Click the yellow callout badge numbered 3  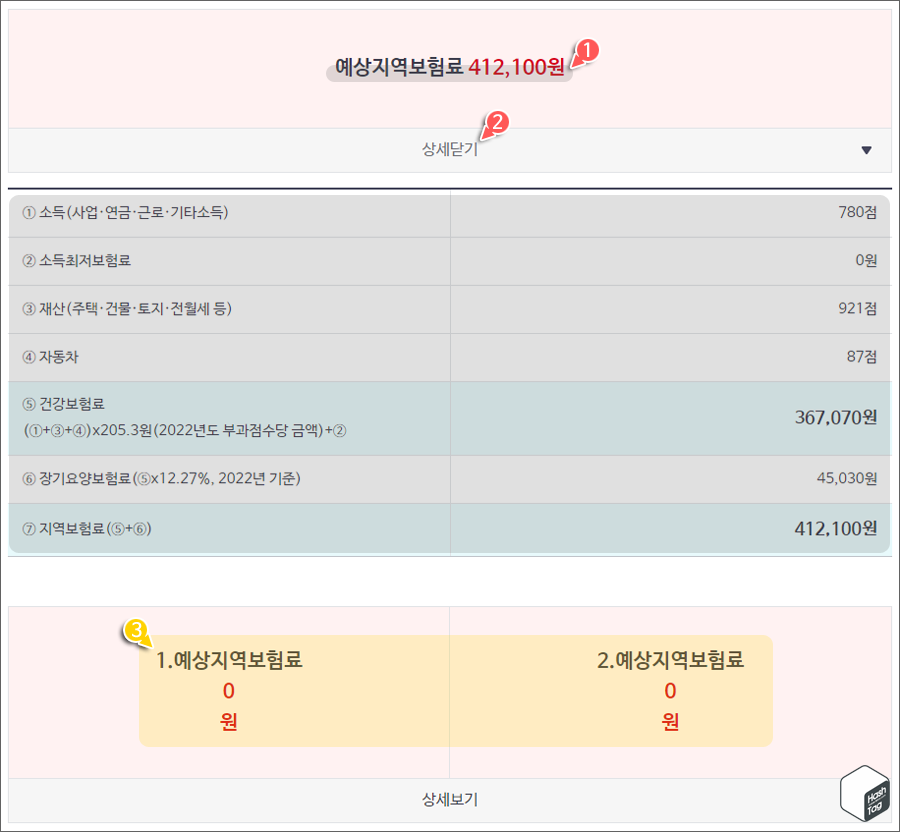[x=137, y=630]
